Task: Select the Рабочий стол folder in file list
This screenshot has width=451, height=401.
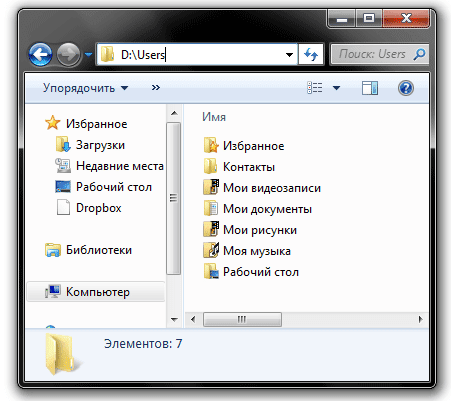Action: [251, 272]
